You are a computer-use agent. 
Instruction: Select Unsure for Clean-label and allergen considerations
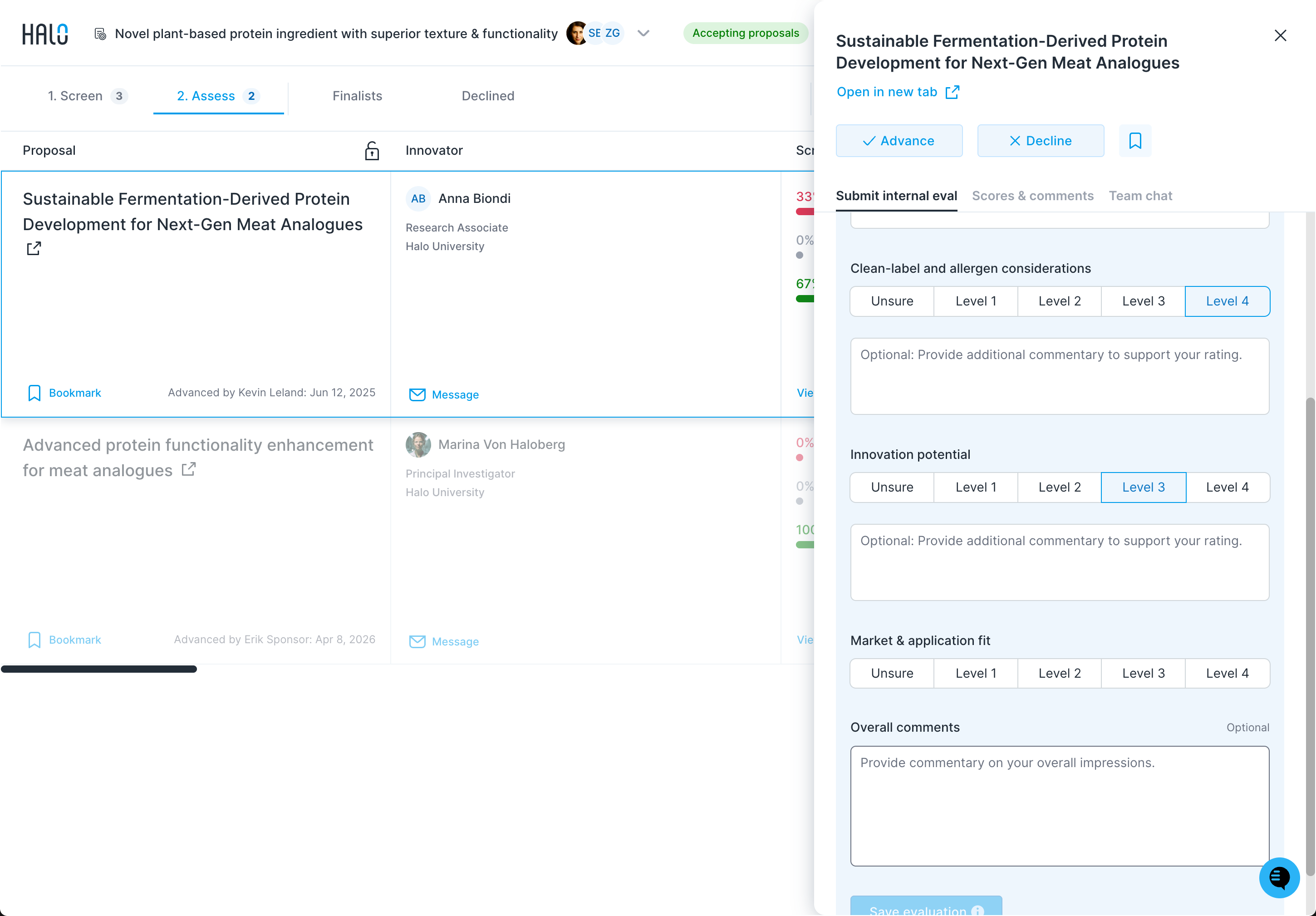point(892,301)
